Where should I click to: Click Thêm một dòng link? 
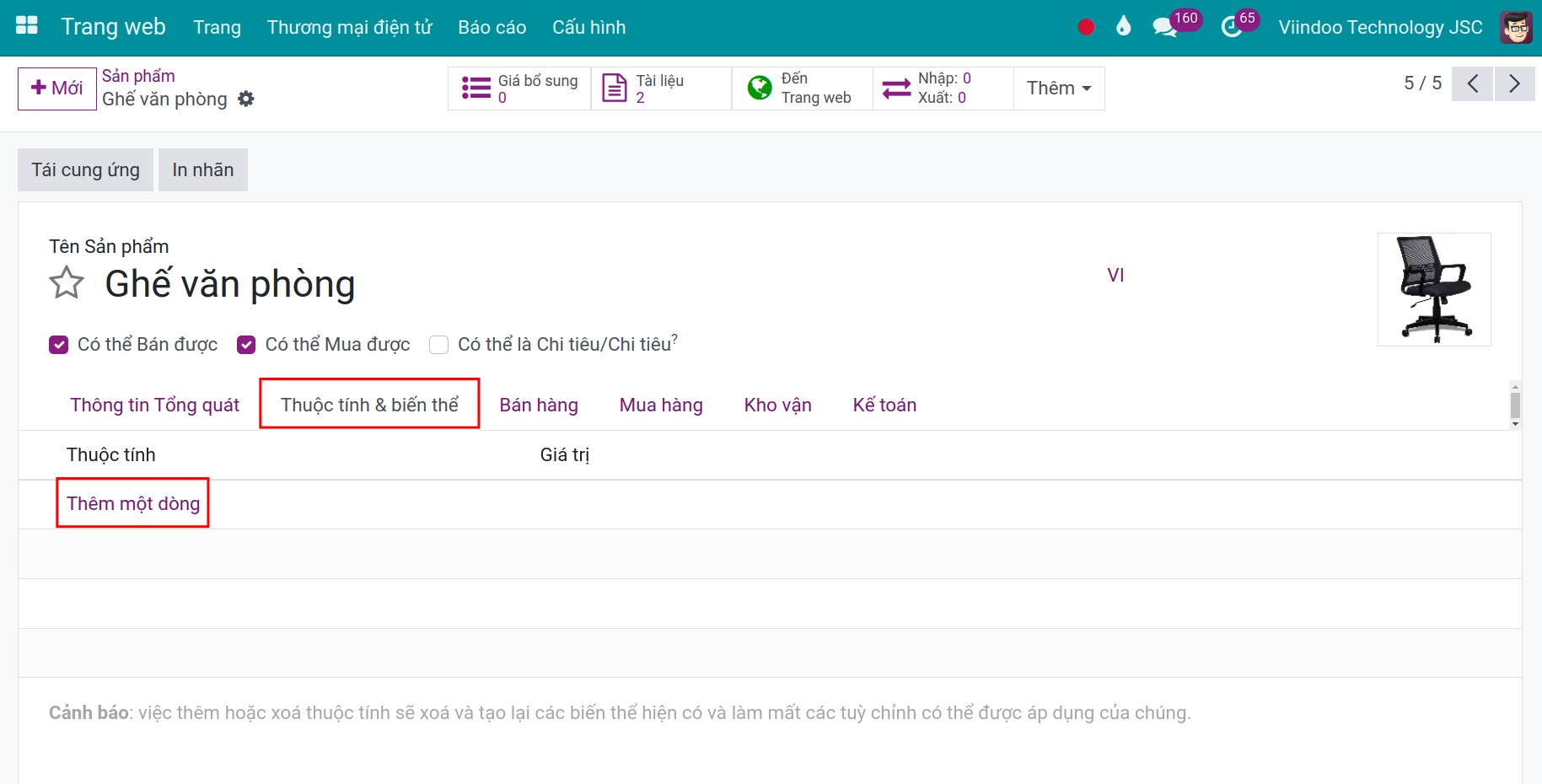[x=133, y=503]
